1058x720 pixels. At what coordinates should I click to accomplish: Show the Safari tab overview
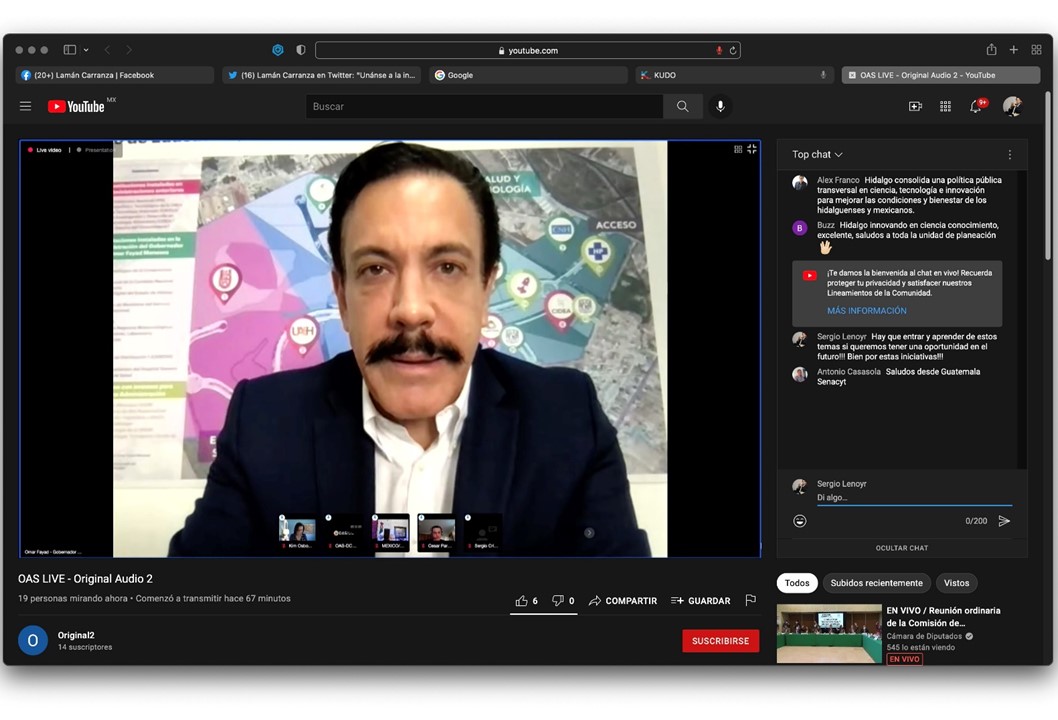coord(1036,49)
